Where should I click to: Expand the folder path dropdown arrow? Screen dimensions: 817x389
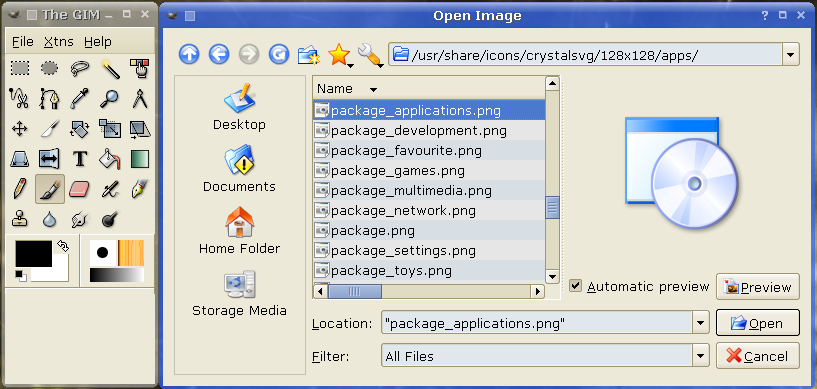(791, 54)
